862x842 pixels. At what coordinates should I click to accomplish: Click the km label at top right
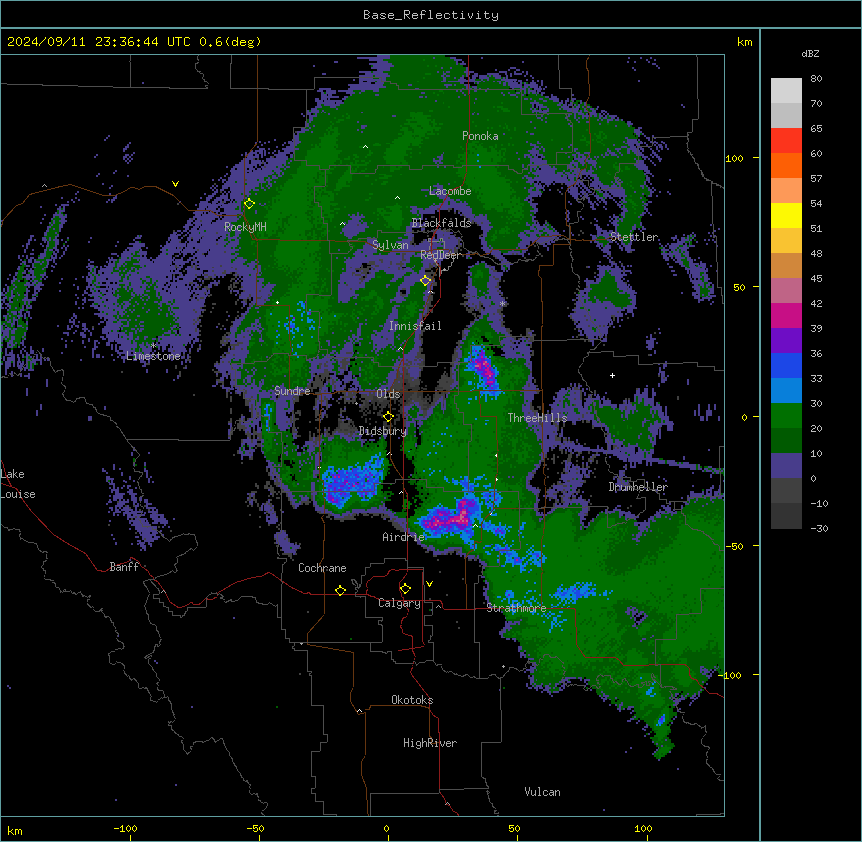tap(745, 42)
